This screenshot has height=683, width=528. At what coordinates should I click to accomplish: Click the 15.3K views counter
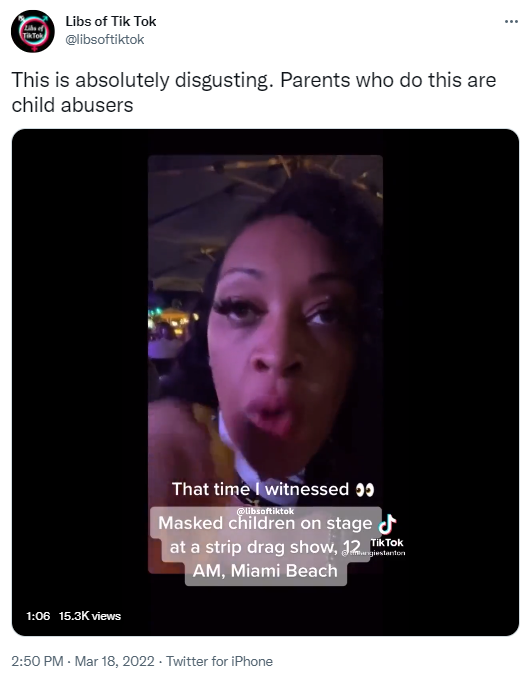[x=90, y=616]
